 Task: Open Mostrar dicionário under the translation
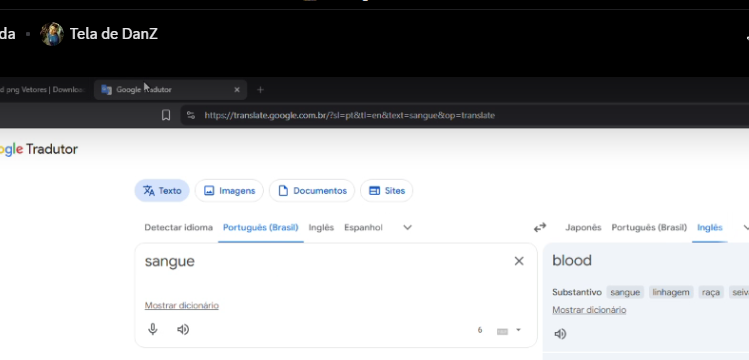(x=589, y=310)
